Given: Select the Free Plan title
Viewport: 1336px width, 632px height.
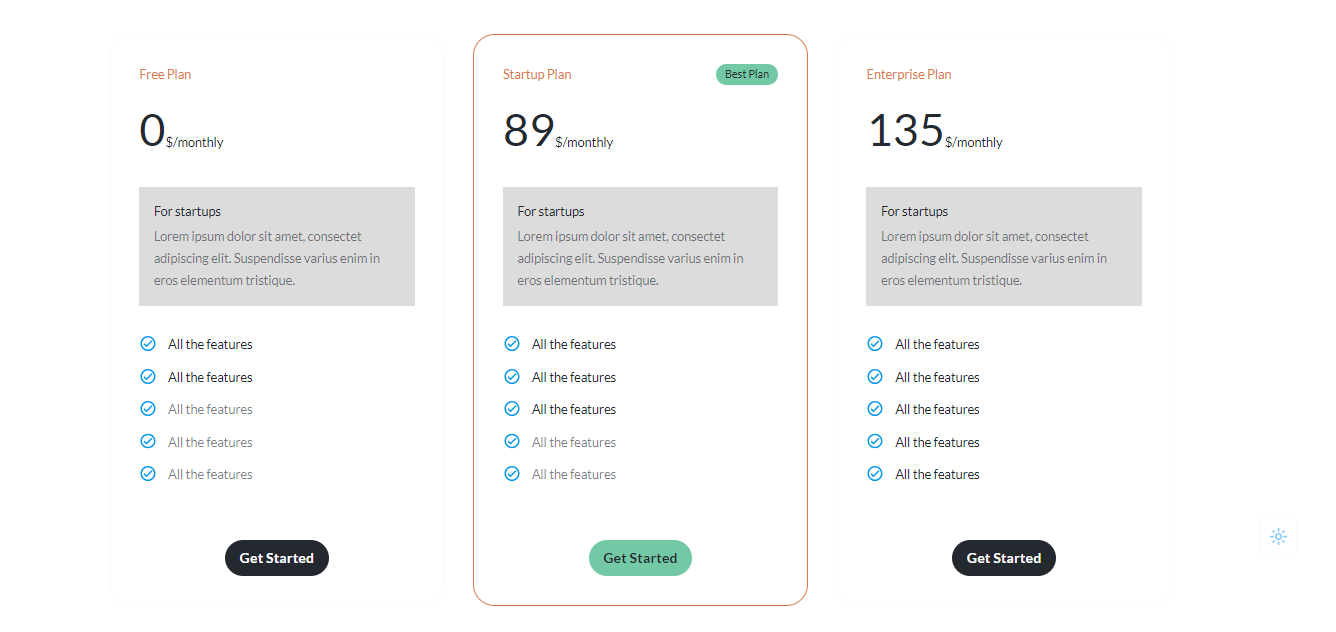Looking at the screenshot, I should [165, 74].
